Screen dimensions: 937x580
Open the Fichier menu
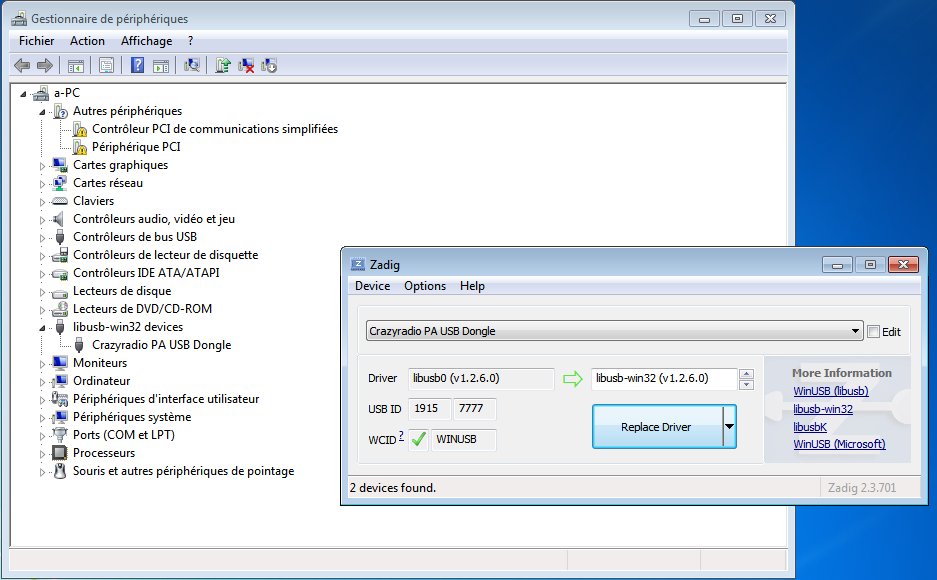coord(36,41)
